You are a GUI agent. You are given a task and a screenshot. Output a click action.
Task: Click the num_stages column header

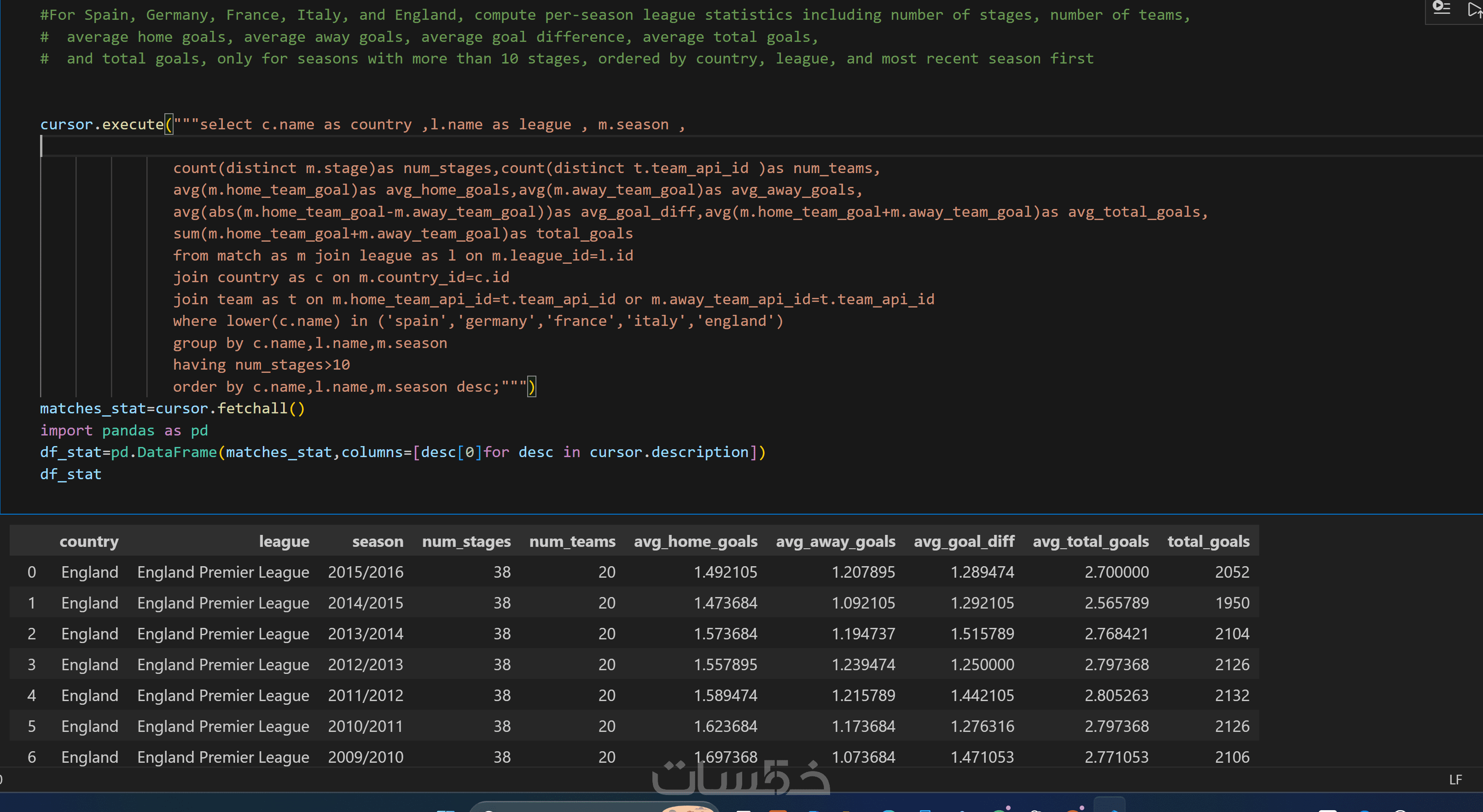466,541
